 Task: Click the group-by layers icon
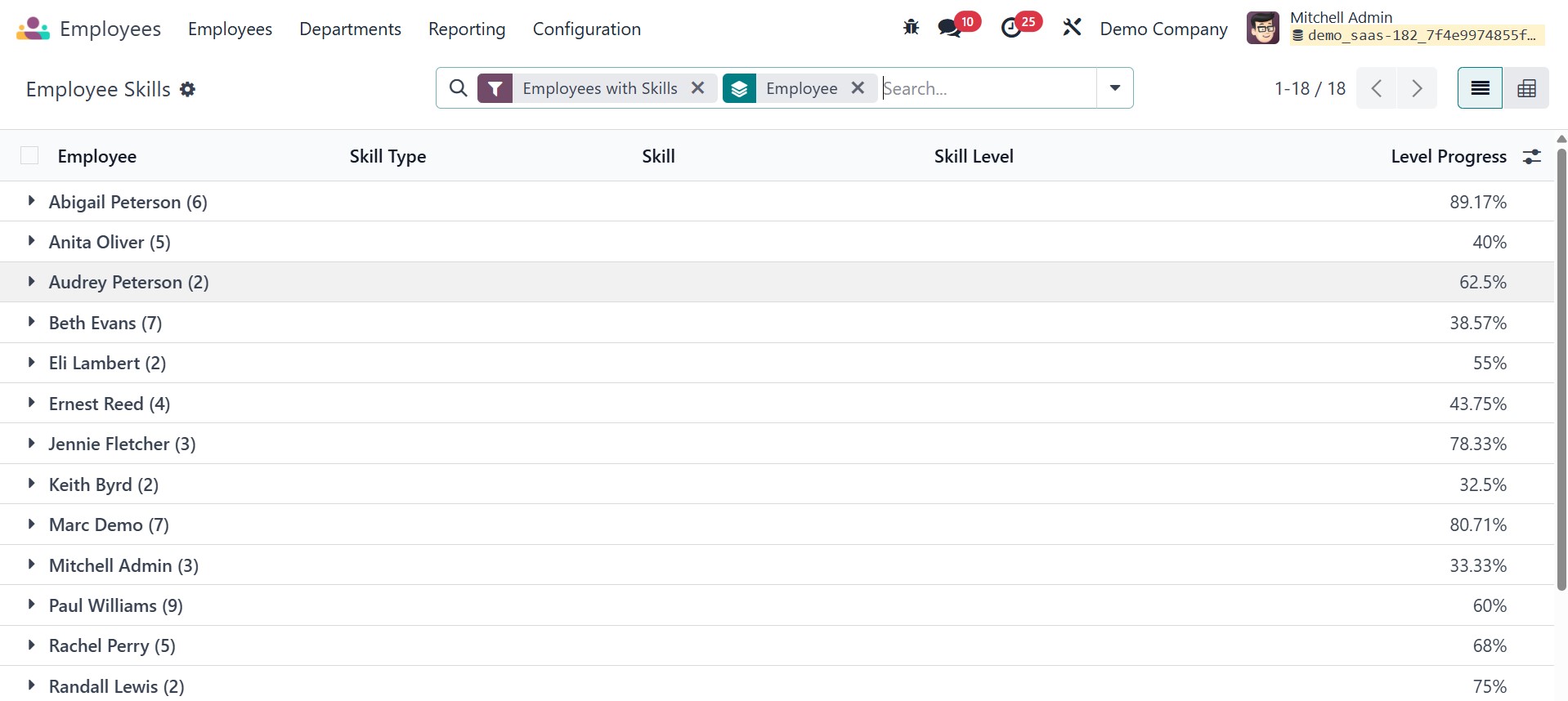pos(739,88)
